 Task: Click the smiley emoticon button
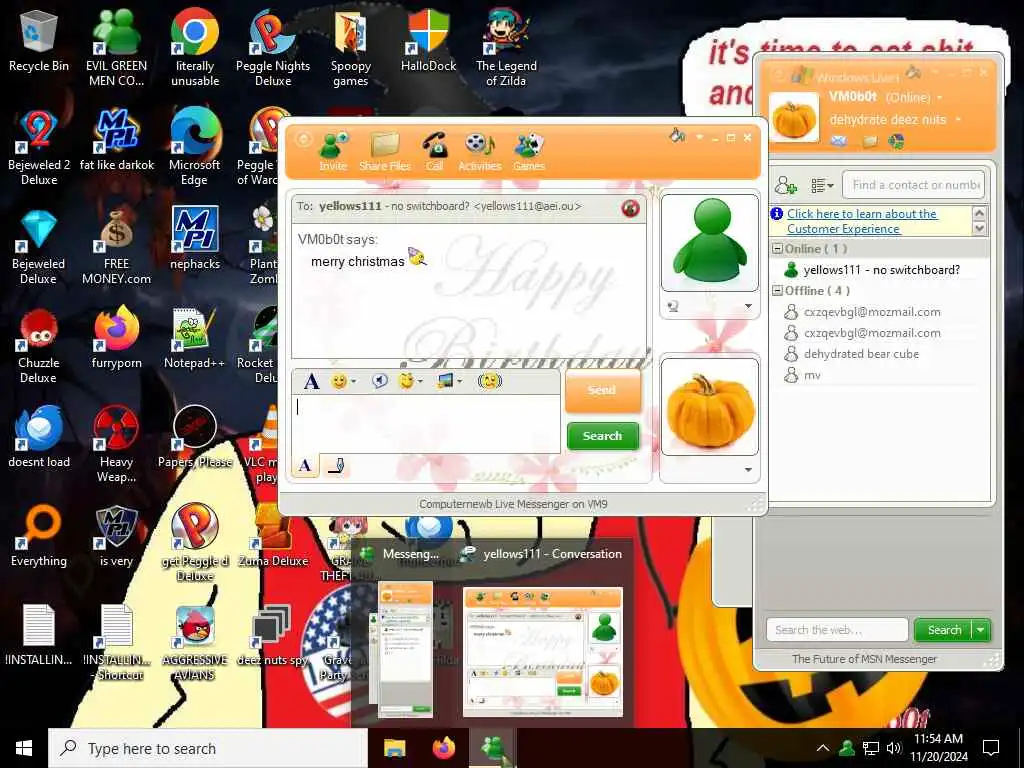coord(338,381)
